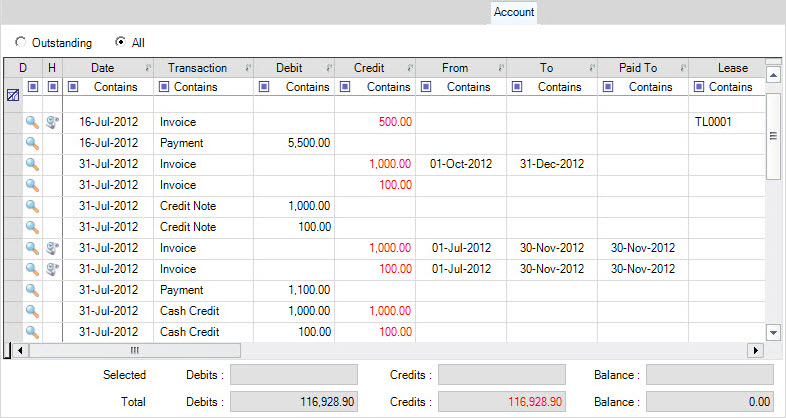The width and height of the screenshot is (786, 418).
Task: Click the clear-filter icon at left of filter row
Action: click(13, 94)
